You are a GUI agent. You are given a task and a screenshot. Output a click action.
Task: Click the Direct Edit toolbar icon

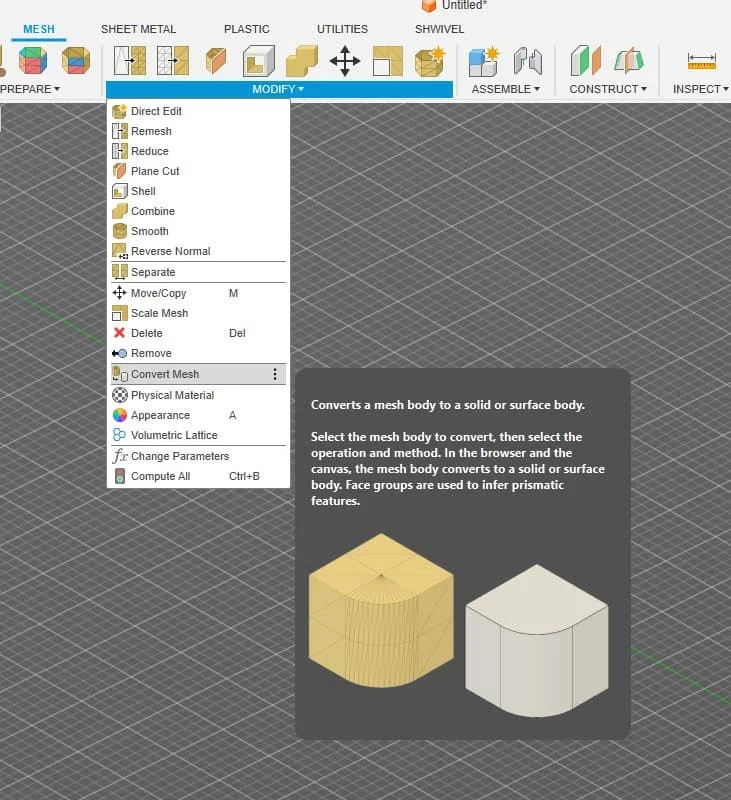tap(430, 61)
